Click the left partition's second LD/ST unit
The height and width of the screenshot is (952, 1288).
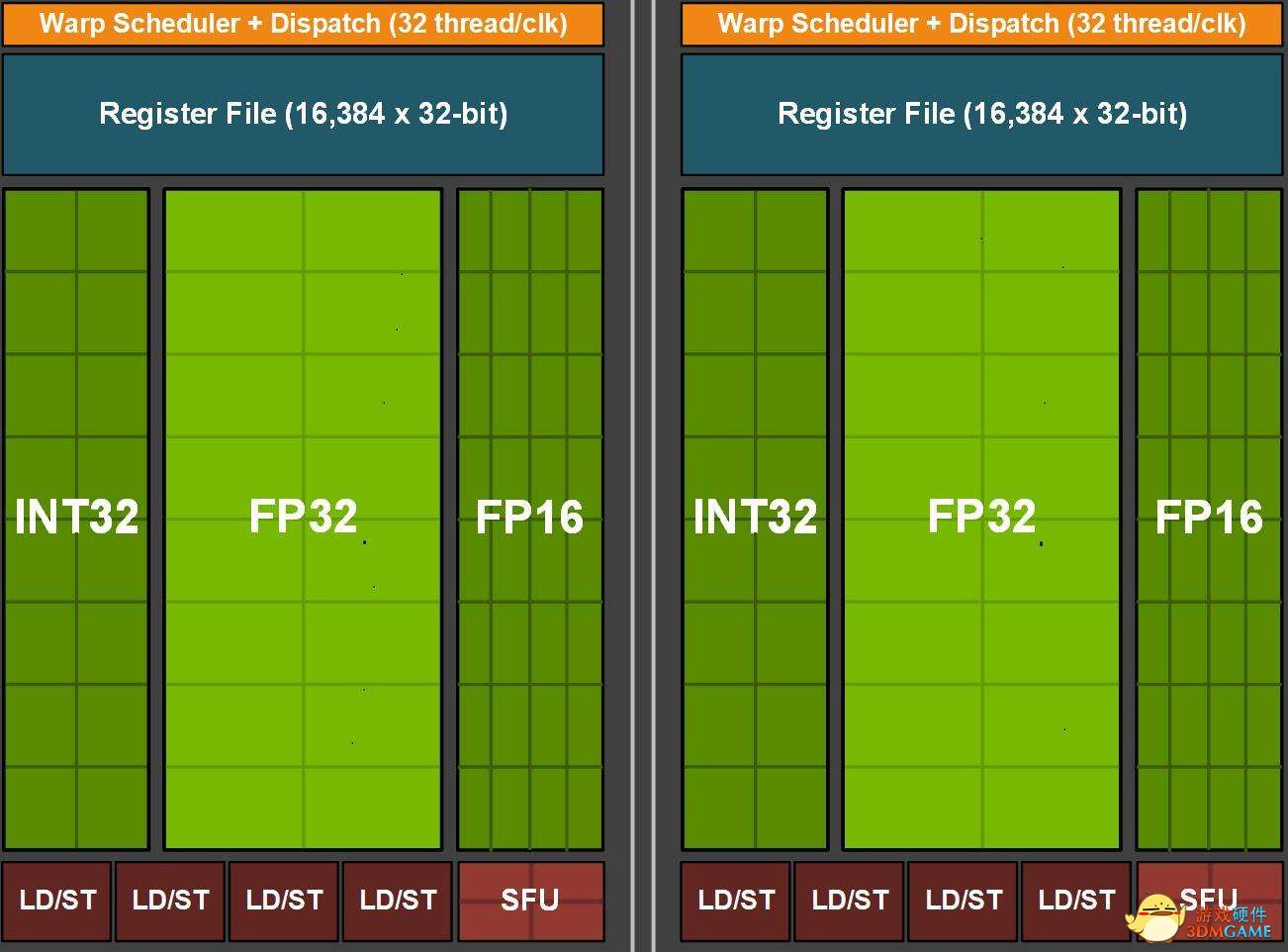(x=171, y=901)
